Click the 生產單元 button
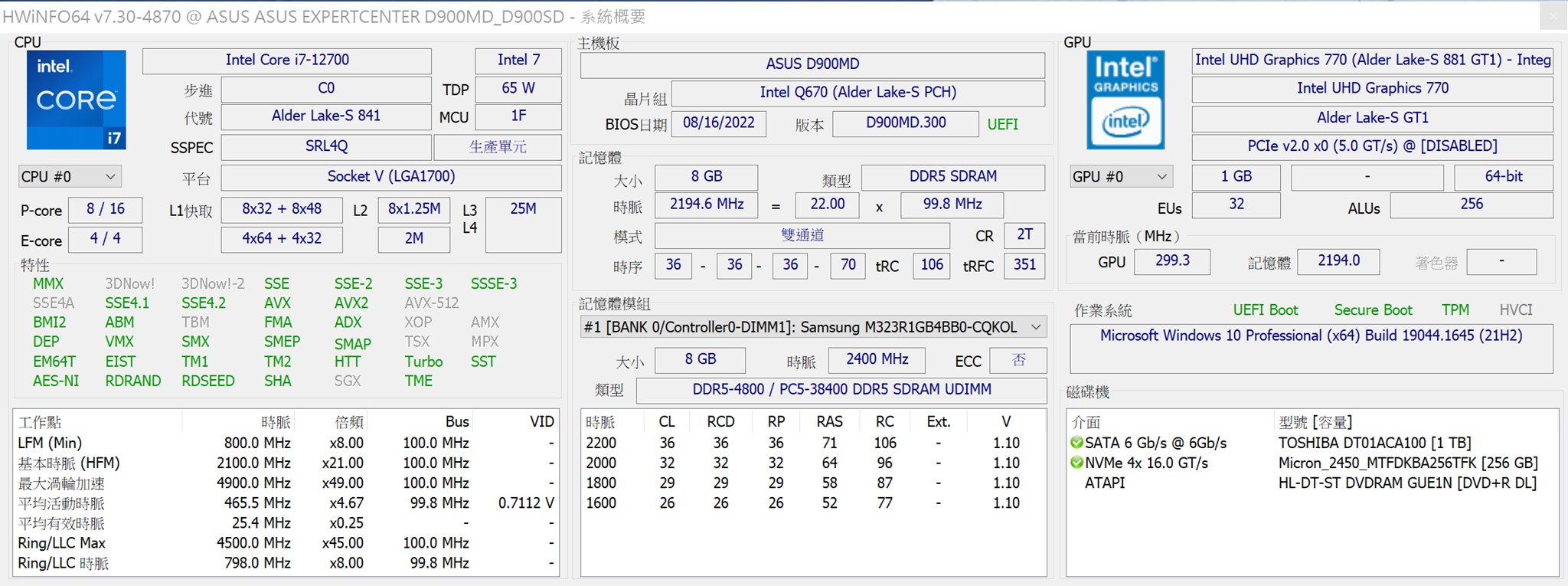Image resolution: width=1568 pixels, height=586 pixels. (498, 147)
